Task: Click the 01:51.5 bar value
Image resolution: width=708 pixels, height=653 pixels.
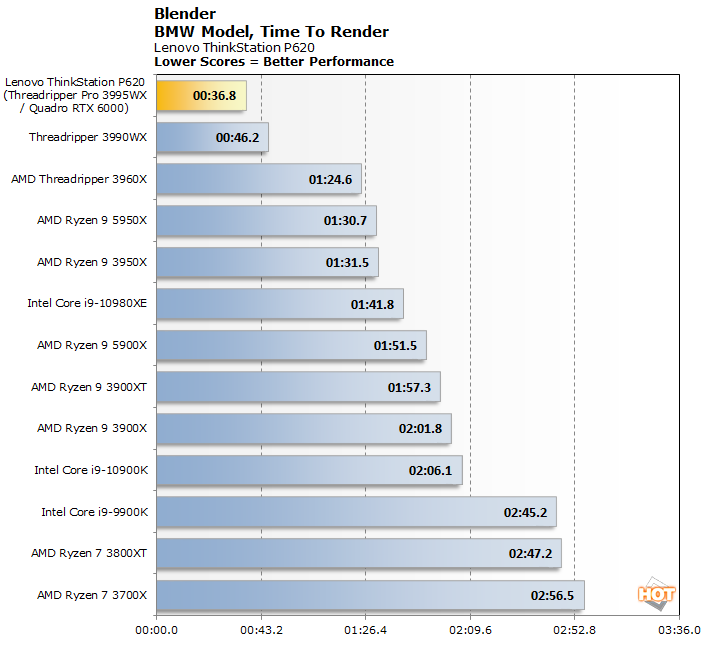Action: tap(395, 345)
